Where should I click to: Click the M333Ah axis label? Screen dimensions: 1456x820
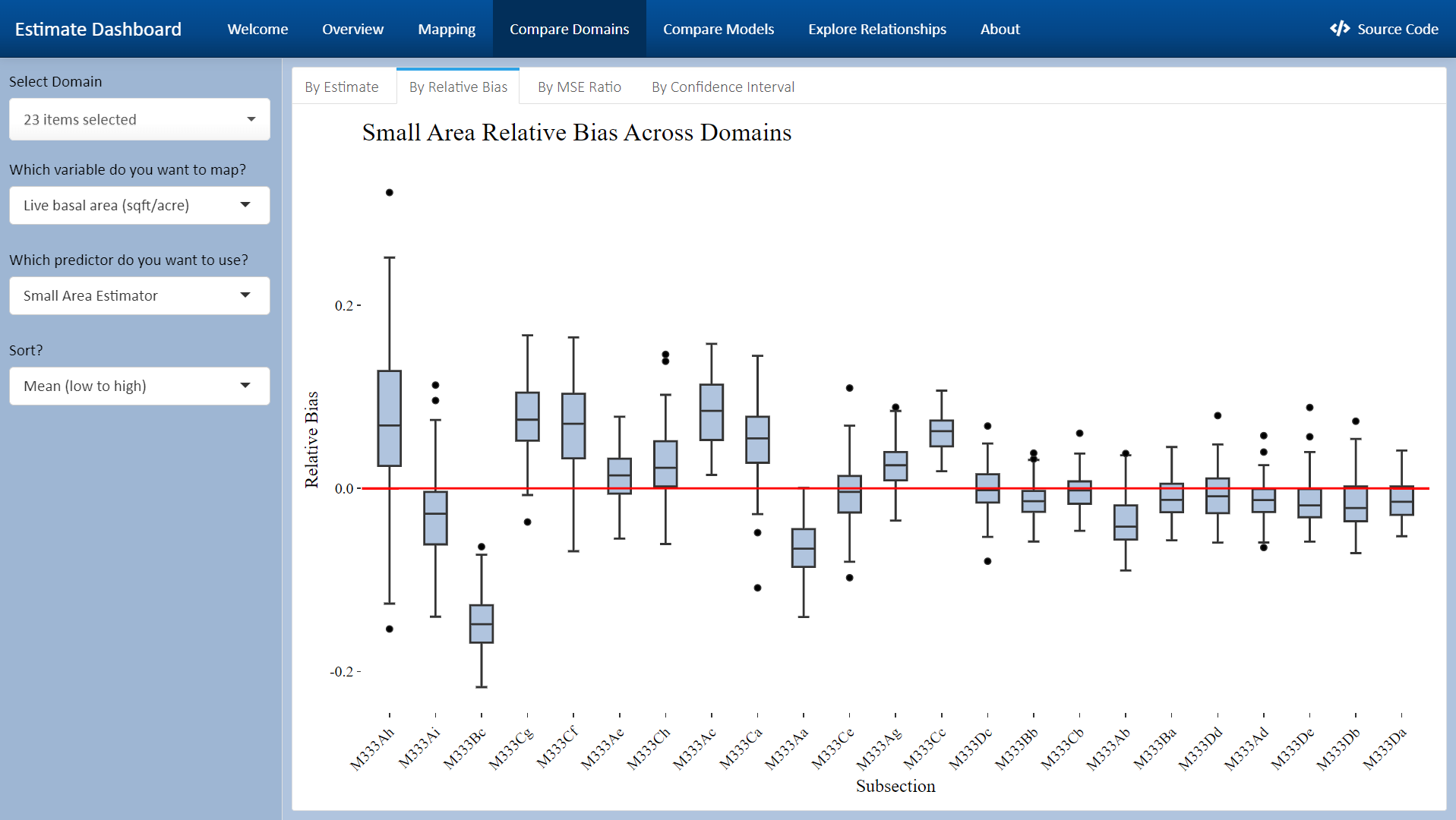pos(372,749)
